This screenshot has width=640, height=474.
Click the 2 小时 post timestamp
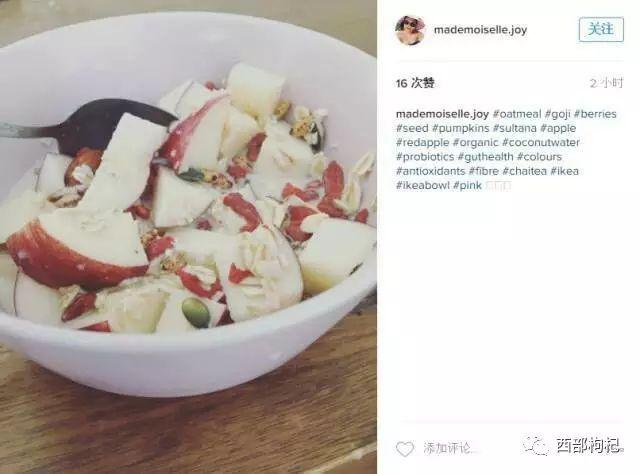pos(606,83)
